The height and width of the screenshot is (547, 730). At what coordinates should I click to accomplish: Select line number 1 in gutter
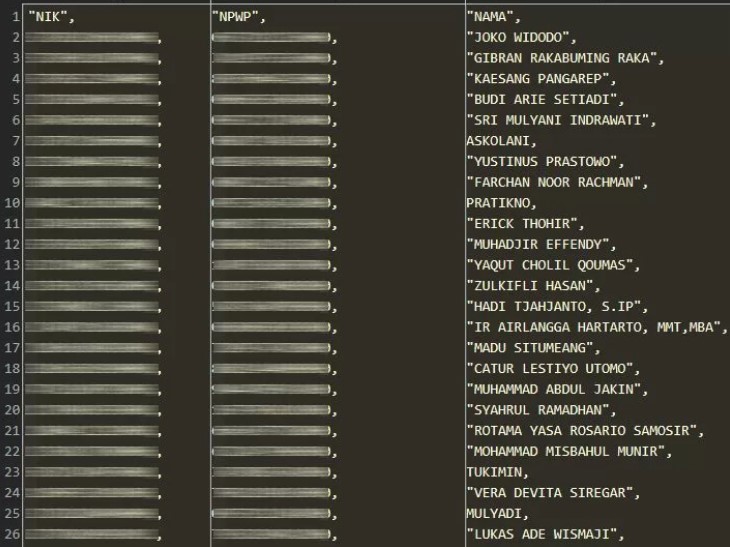15,17
